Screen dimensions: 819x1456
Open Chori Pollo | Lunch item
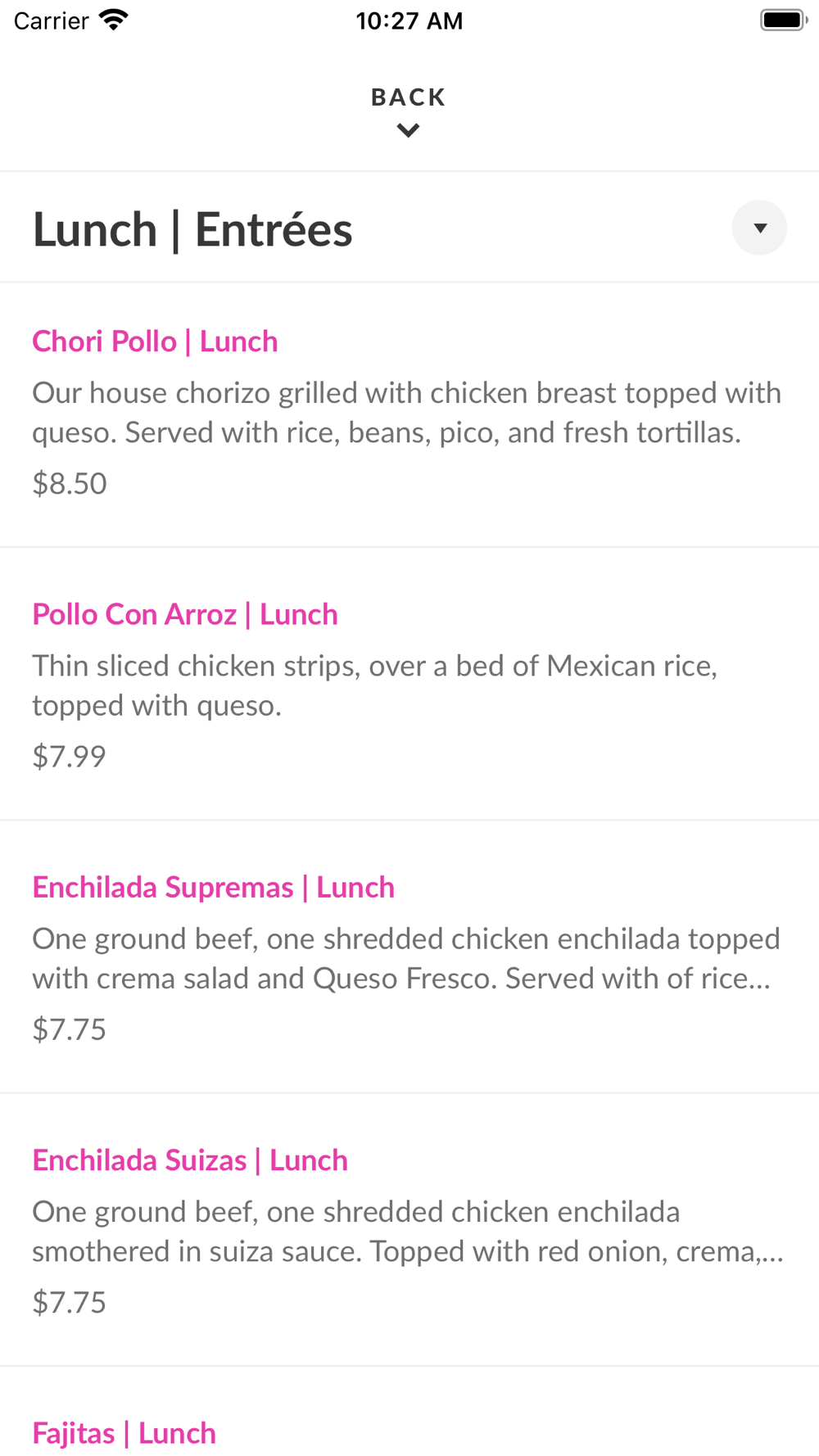[155, 341]
